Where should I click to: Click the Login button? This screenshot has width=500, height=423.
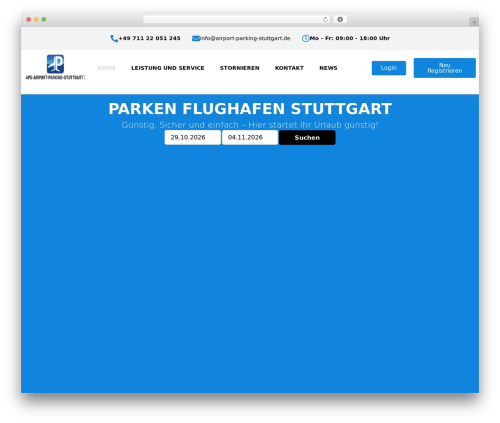coord(389,68)
